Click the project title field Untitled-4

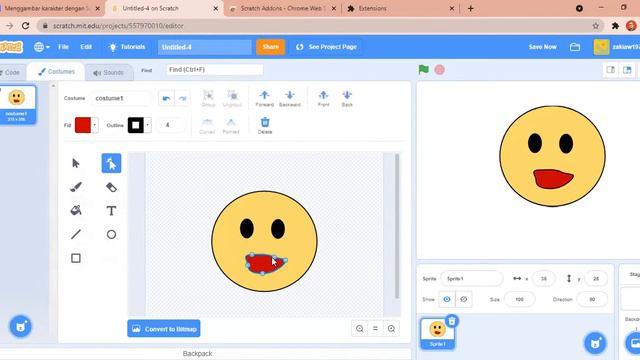point(204,47)
